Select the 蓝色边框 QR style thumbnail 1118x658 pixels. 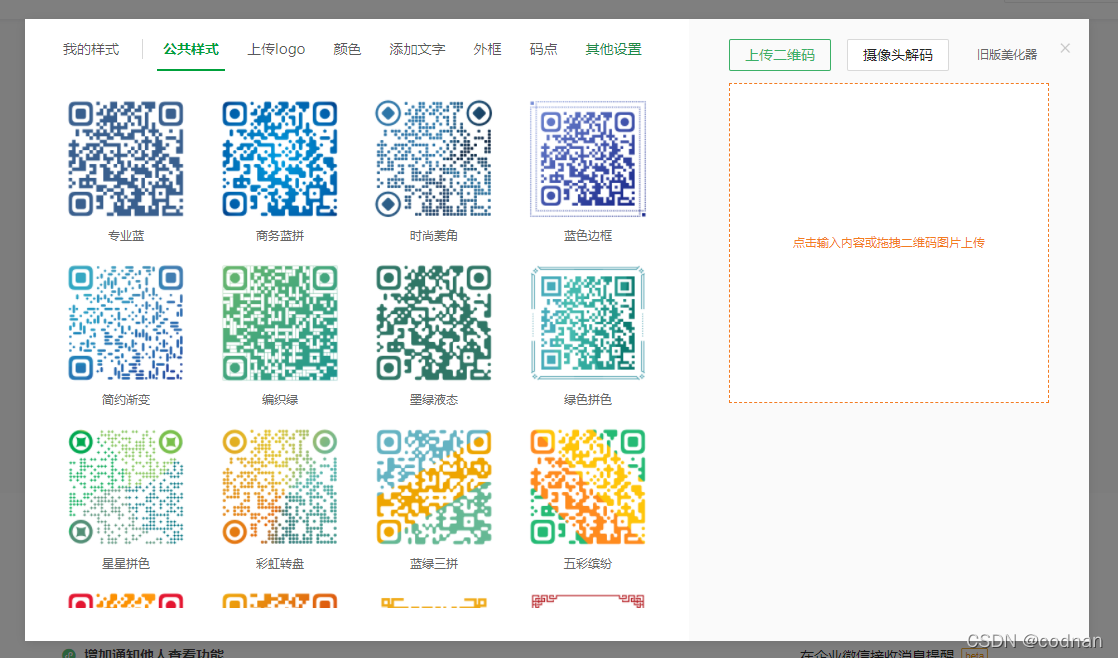click(x=588, y=158)
